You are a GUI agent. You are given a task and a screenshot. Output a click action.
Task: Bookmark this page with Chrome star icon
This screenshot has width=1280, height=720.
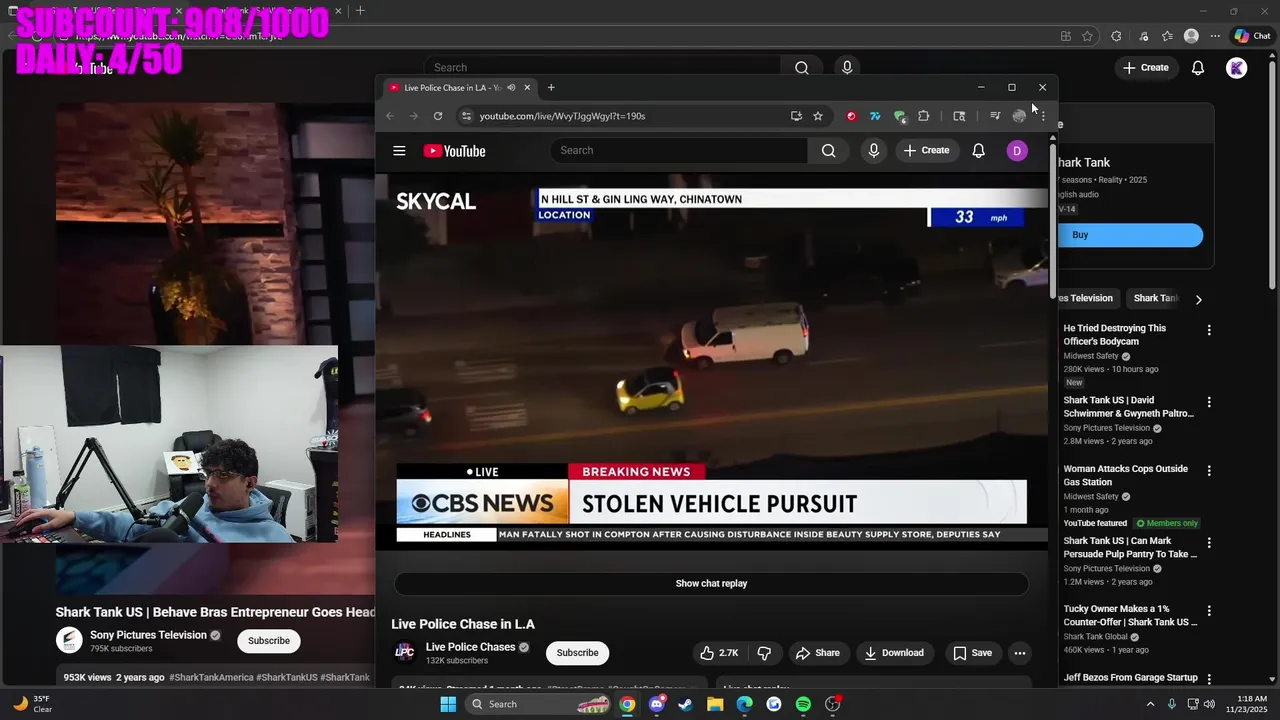coord(818,116)
